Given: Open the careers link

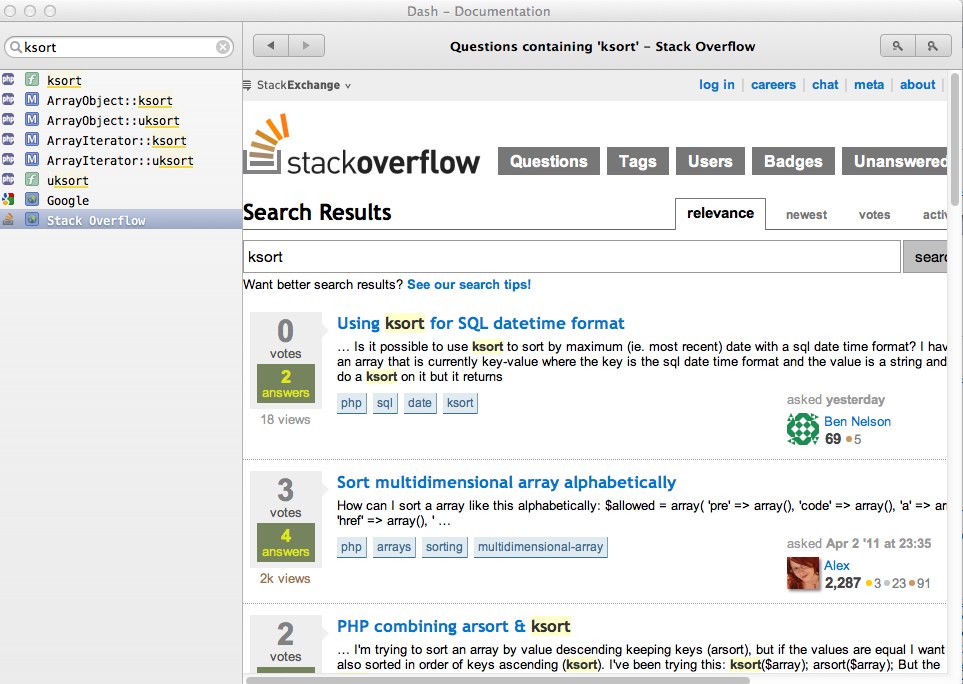Looking at the screenshot, I should (x=773, y=85).
